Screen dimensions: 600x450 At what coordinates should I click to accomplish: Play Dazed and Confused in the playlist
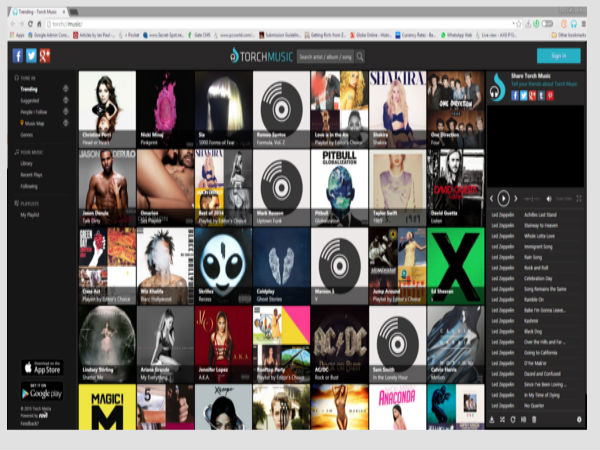click(x=542, y=374)
